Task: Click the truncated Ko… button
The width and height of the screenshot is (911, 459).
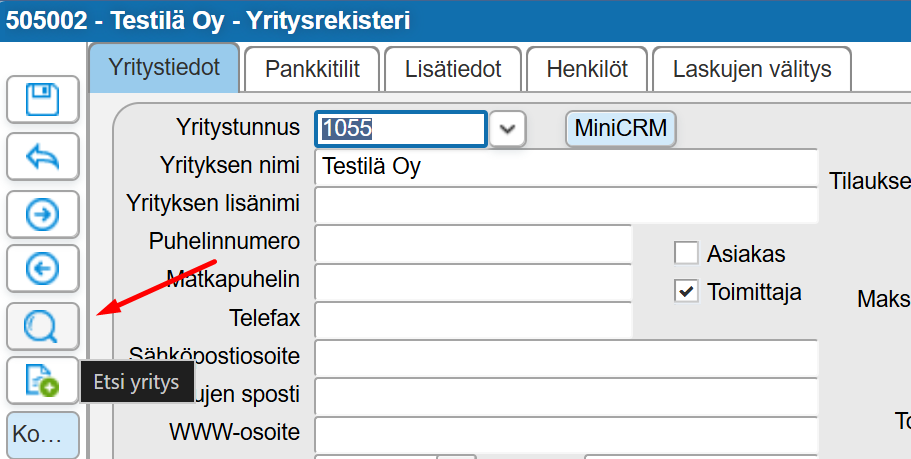Action: (42, 436)
